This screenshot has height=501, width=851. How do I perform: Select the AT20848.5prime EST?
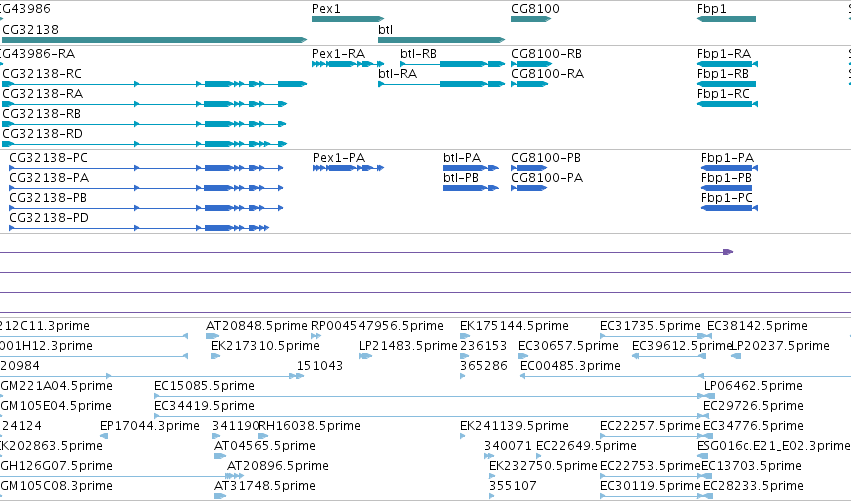click(x=213, y=336)
